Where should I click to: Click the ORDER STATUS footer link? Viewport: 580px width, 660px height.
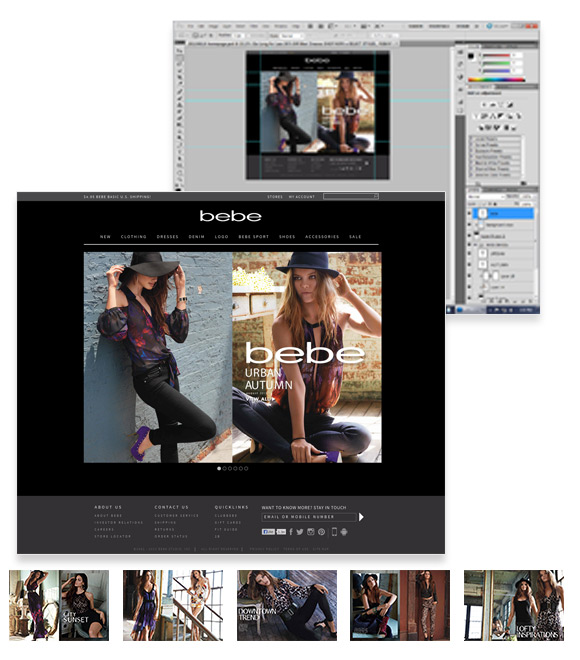click(171, 536)
